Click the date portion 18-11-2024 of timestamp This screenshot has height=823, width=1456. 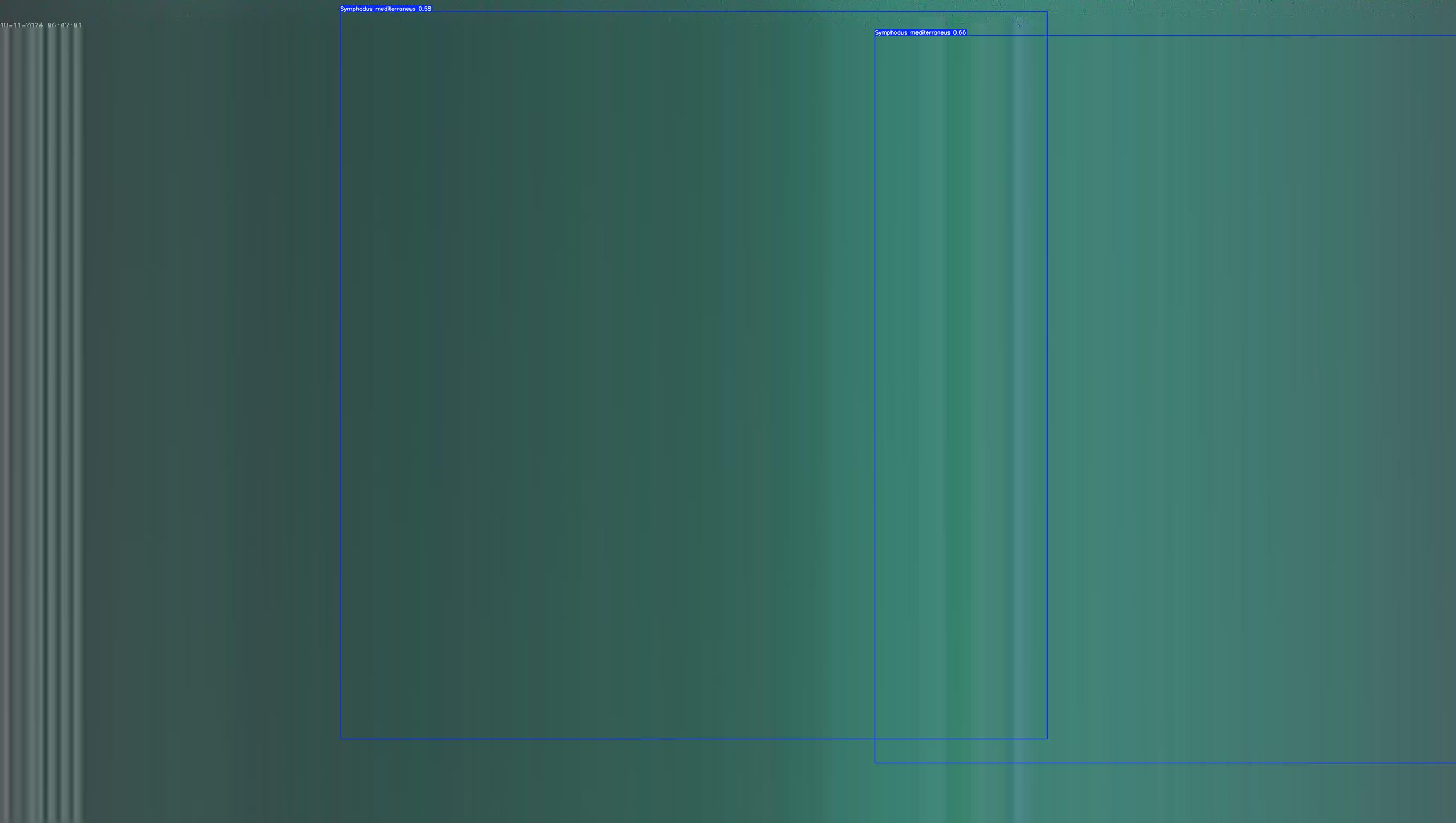click(22, 25)
